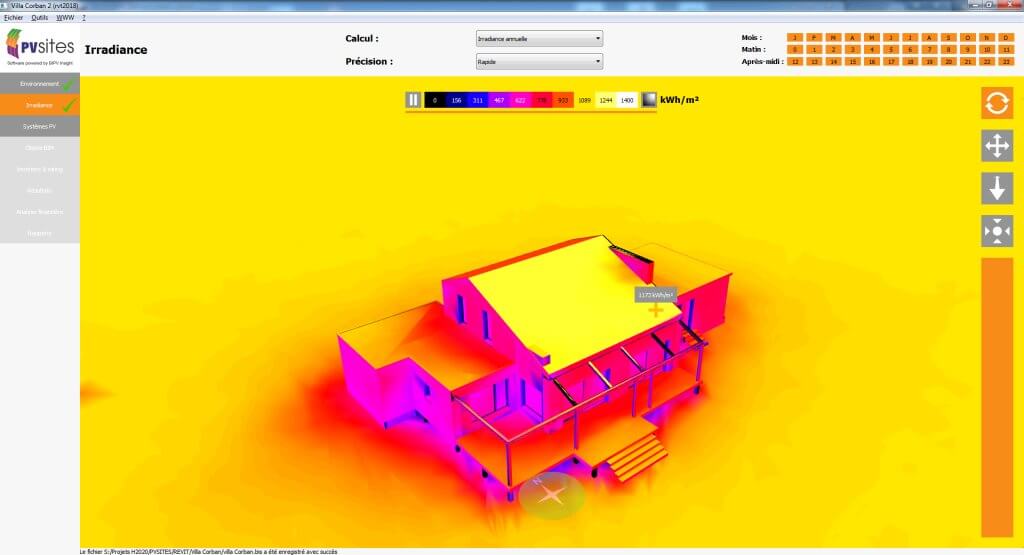Toggle hour 0 in Matin row
The width and height of the screenshot is (1024, 555).
pyautogui.click(x=794, y=49)
